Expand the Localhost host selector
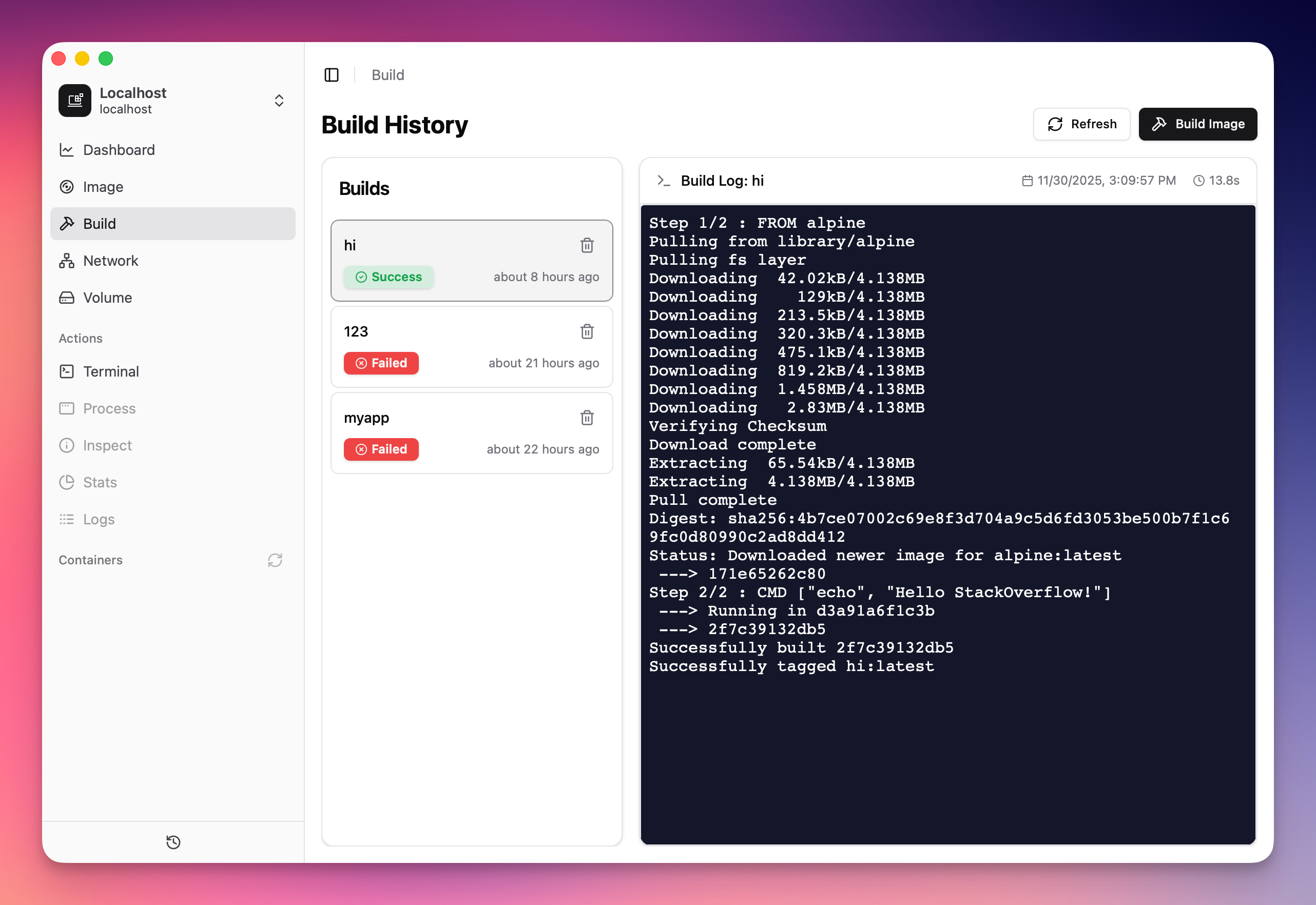Viewport: 1316px width, 905px height. [279, 101]
